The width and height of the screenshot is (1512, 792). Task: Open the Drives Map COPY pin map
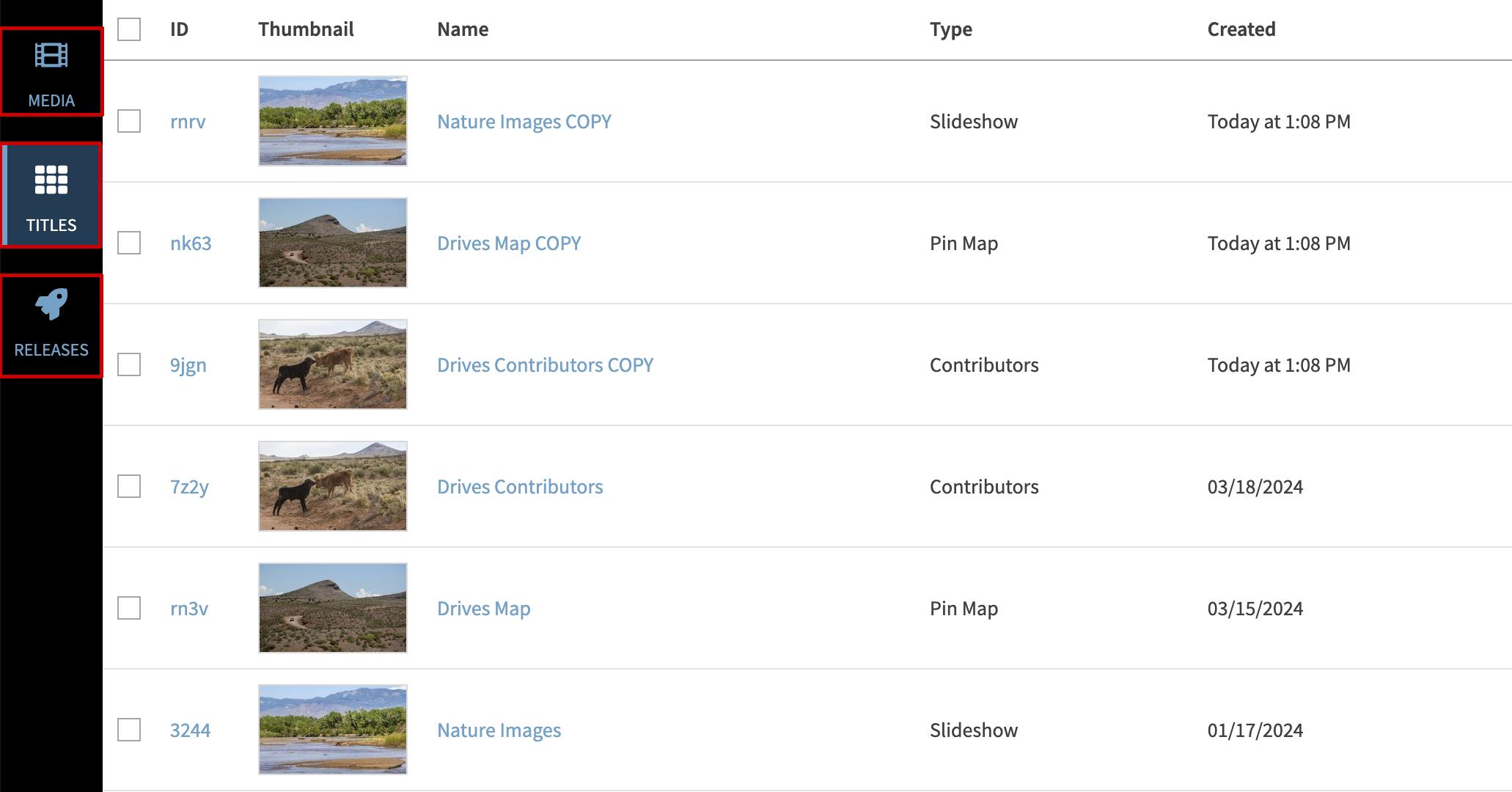pyautogui.click(x=509, y=243)
